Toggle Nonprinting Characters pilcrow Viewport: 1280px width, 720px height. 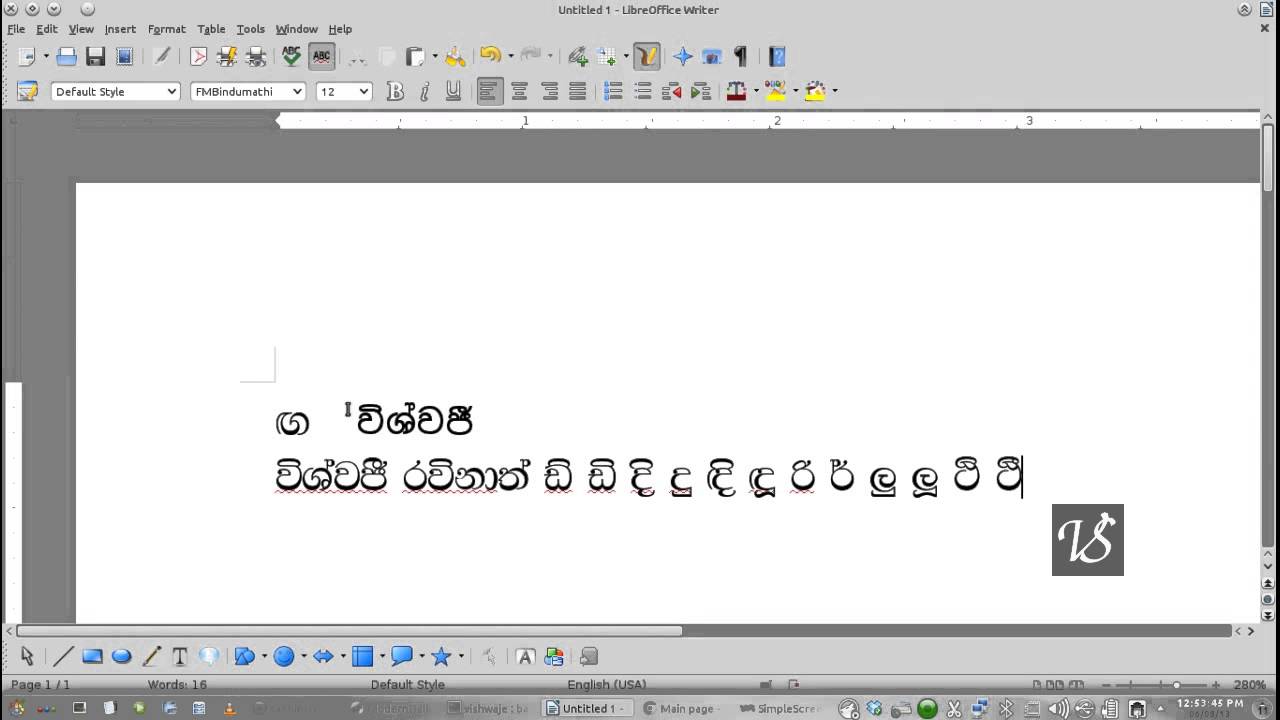click(x=741, y=57)
